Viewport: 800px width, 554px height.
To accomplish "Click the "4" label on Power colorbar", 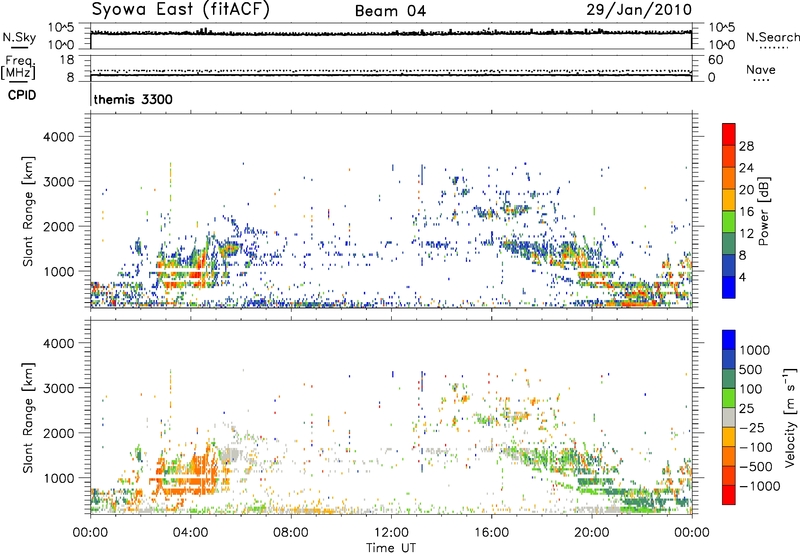I will point(742,277).
